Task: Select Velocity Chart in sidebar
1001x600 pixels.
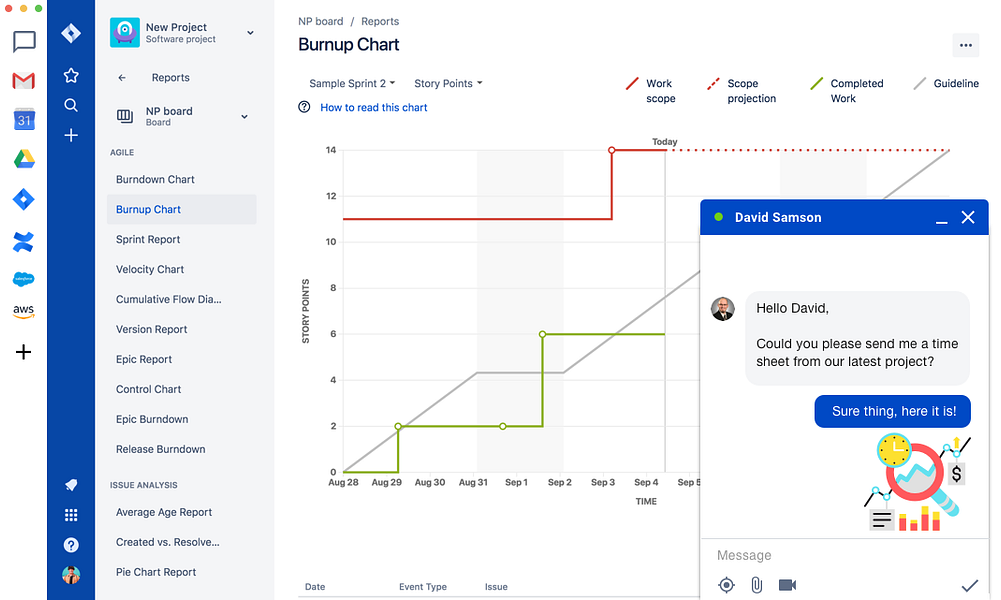Action: [150, 269]
